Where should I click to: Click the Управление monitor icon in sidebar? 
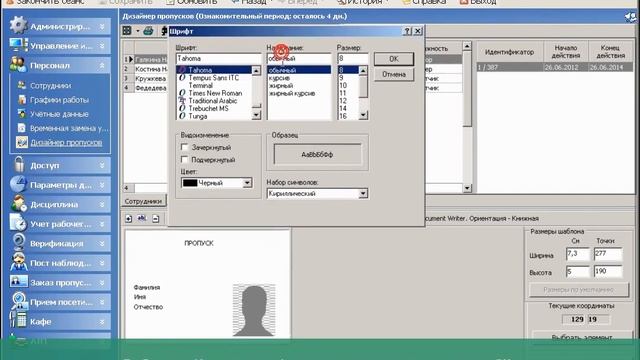click(x=18, y=45)
